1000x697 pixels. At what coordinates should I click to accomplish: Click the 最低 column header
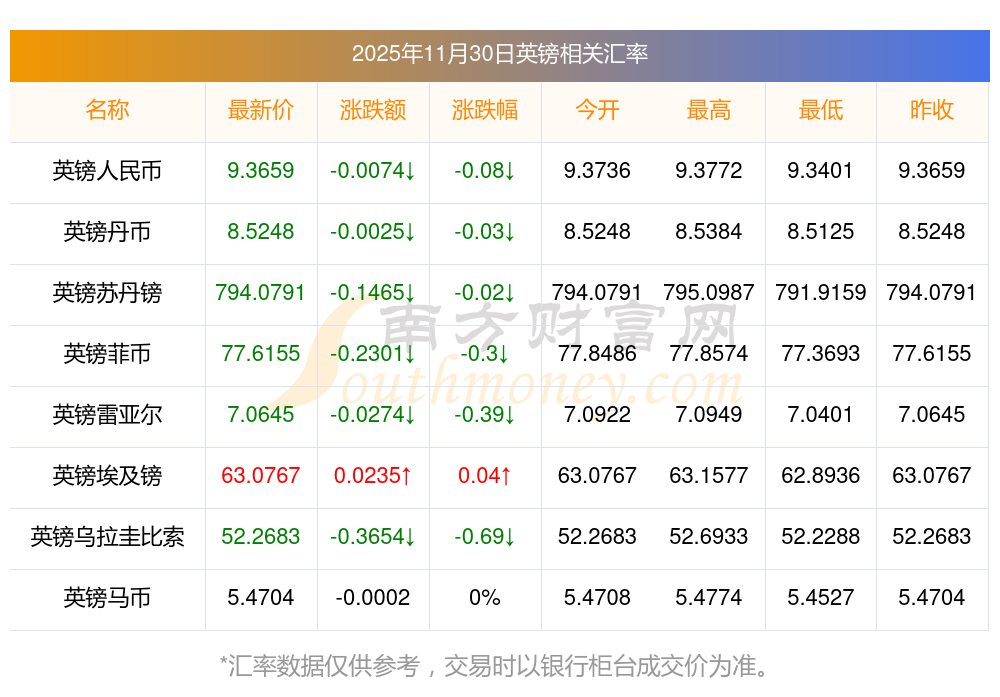(x=820, y=111)
